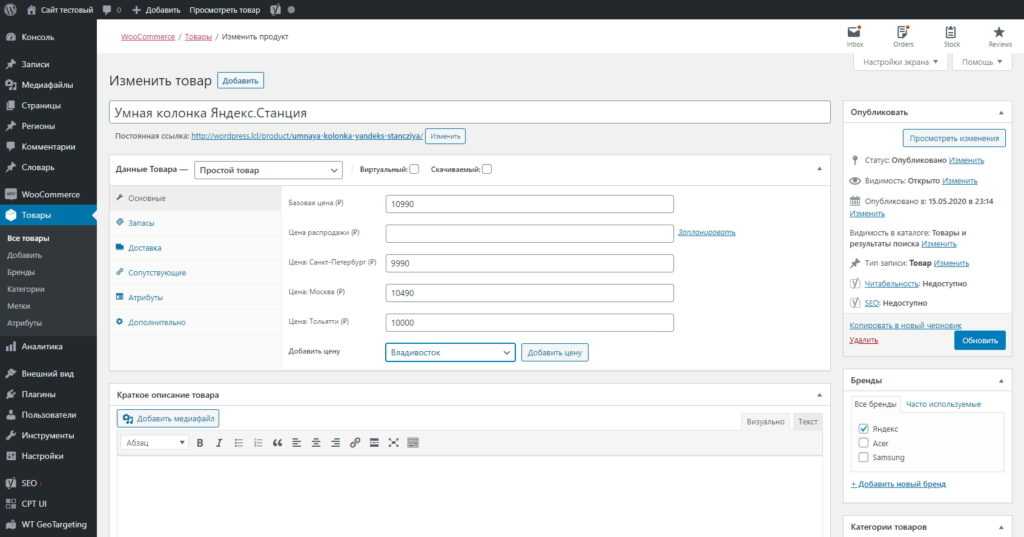This screenshot has width=1024, height=537.
Task: Click the Удалить link
Action: click(863, 340)
